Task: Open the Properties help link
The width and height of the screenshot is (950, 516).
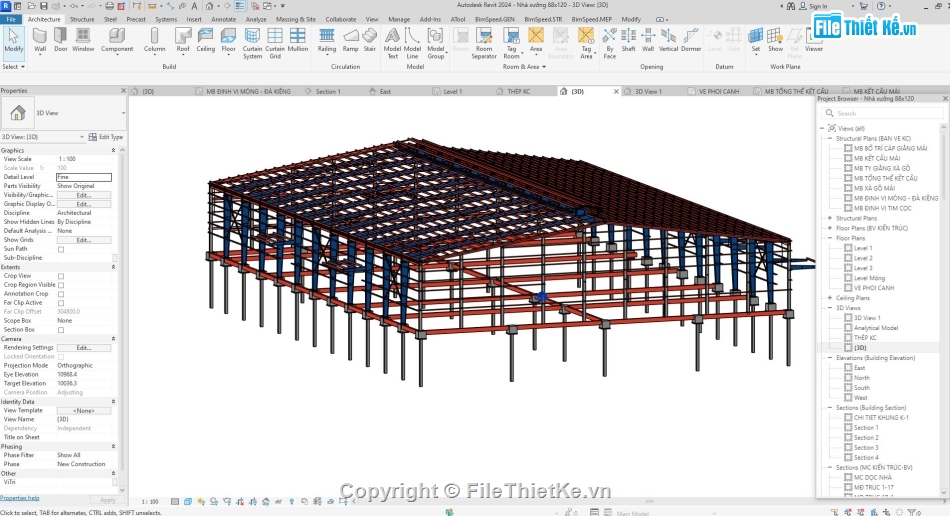Action: (20, 498)
